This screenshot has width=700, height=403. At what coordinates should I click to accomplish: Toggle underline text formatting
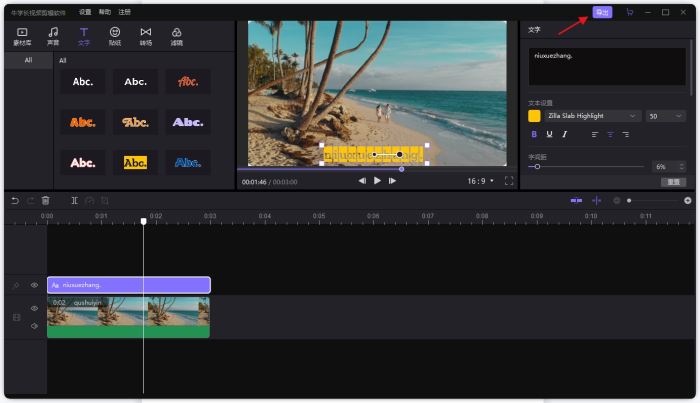[549, 134]
